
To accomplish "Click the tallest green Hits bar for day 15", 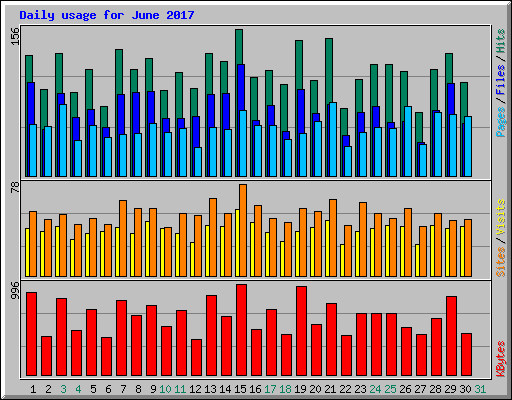I will tap(239, 47).
